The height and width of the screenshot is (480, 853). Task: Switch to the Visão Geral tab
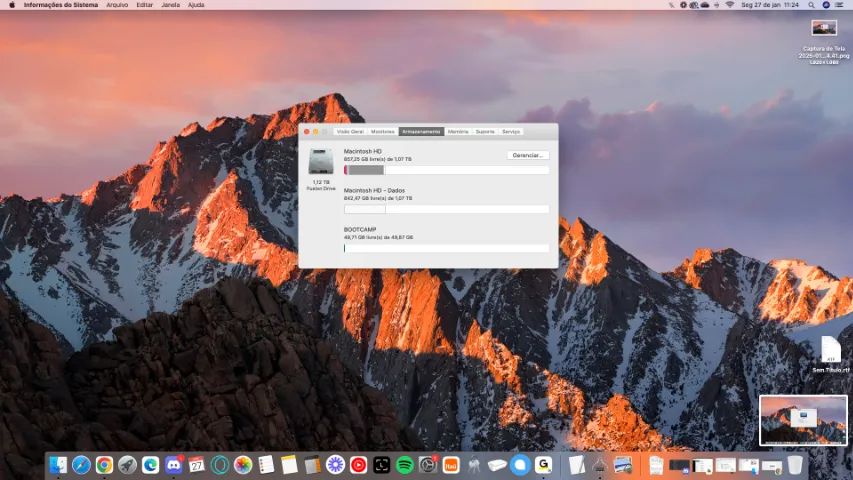tap(350, 132)
